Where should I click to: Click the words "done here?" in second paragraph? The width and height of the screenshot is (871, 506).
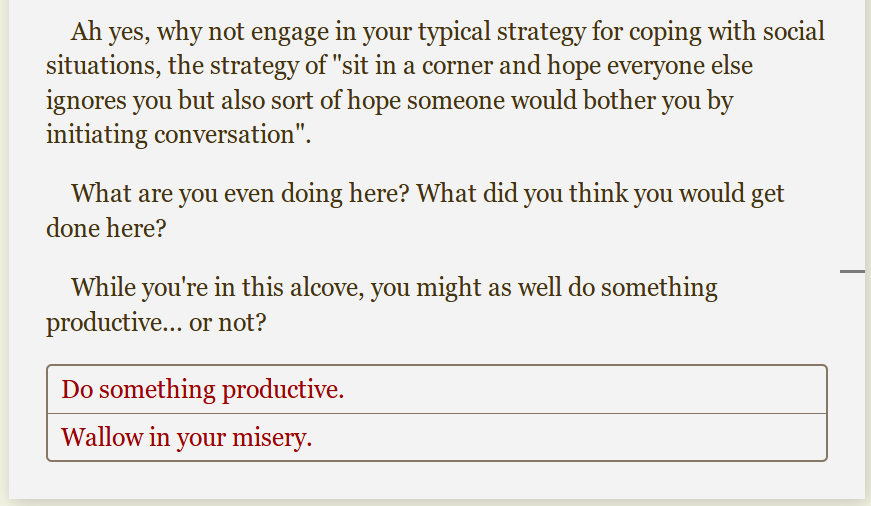[105, 228]
